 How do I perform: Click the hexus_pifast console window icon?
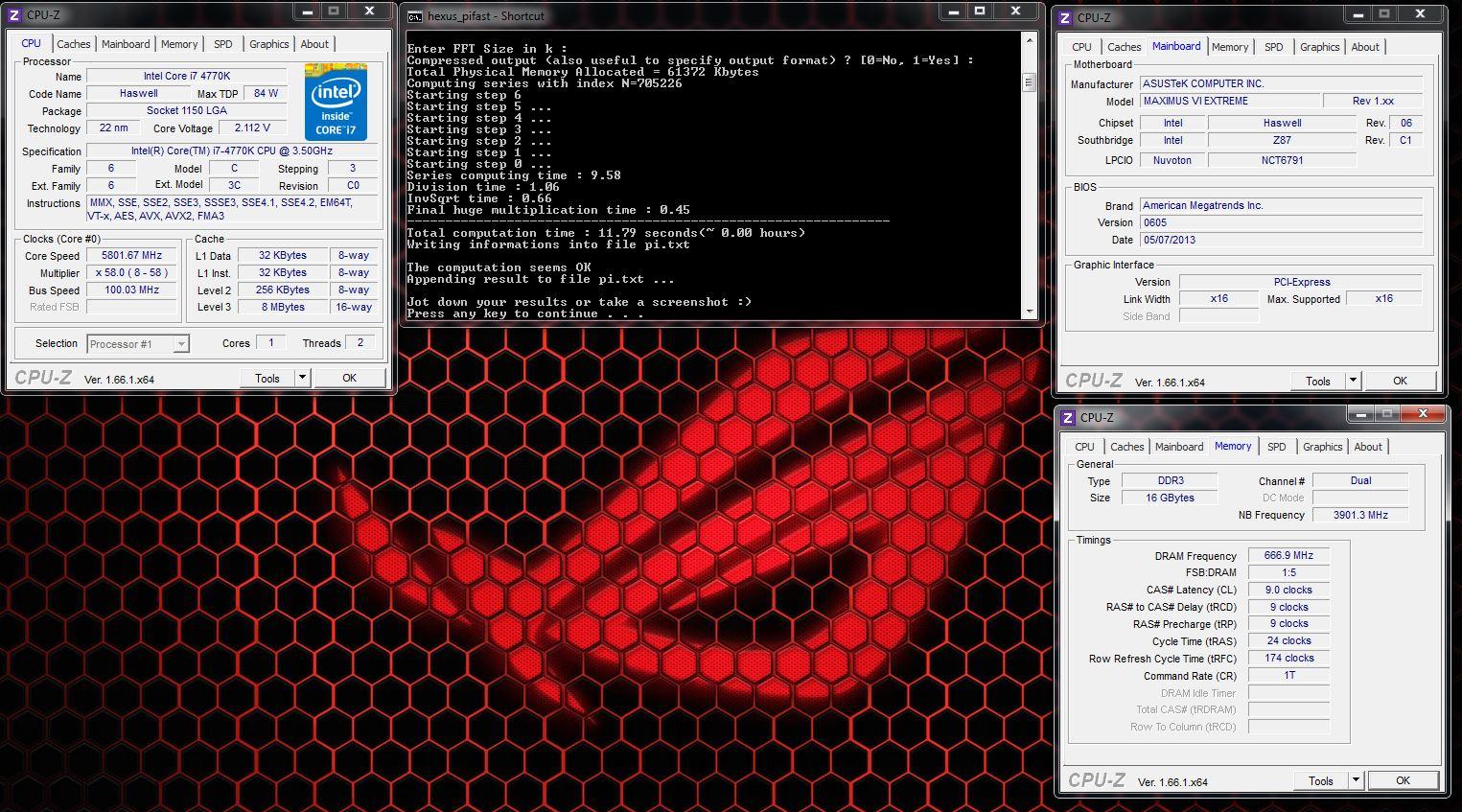(x=414, y=16)
